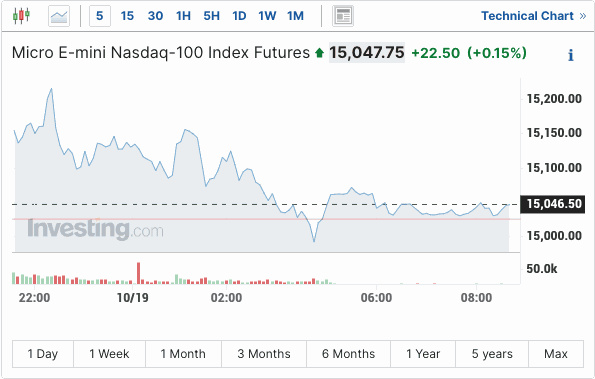This screenshot has height=379, width=595.
Task: Click the 15,150.00 axis label
Action: coord(554,133)
